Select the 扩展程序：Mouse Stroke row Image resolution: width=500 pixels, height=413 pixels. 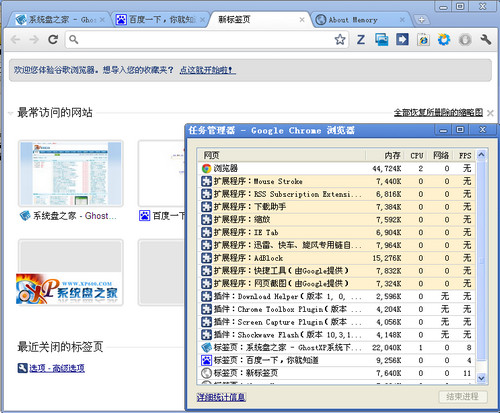337,181
